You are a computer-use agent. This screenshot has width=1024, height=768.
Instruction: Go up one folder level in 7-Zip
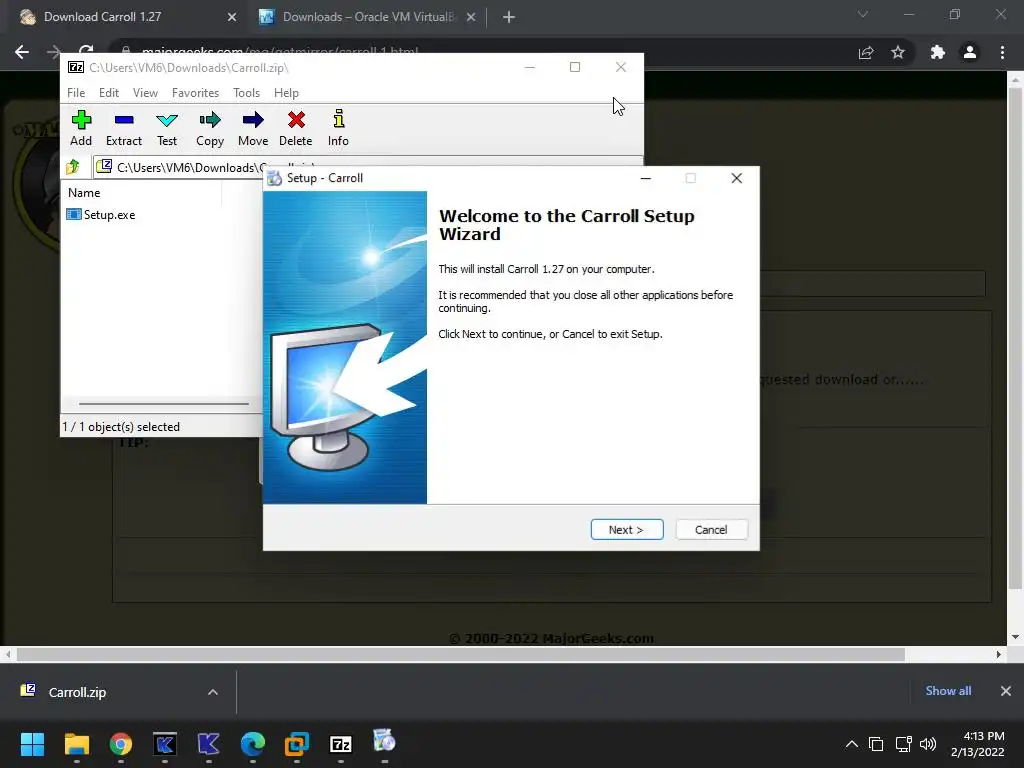[x=72, y=167]
